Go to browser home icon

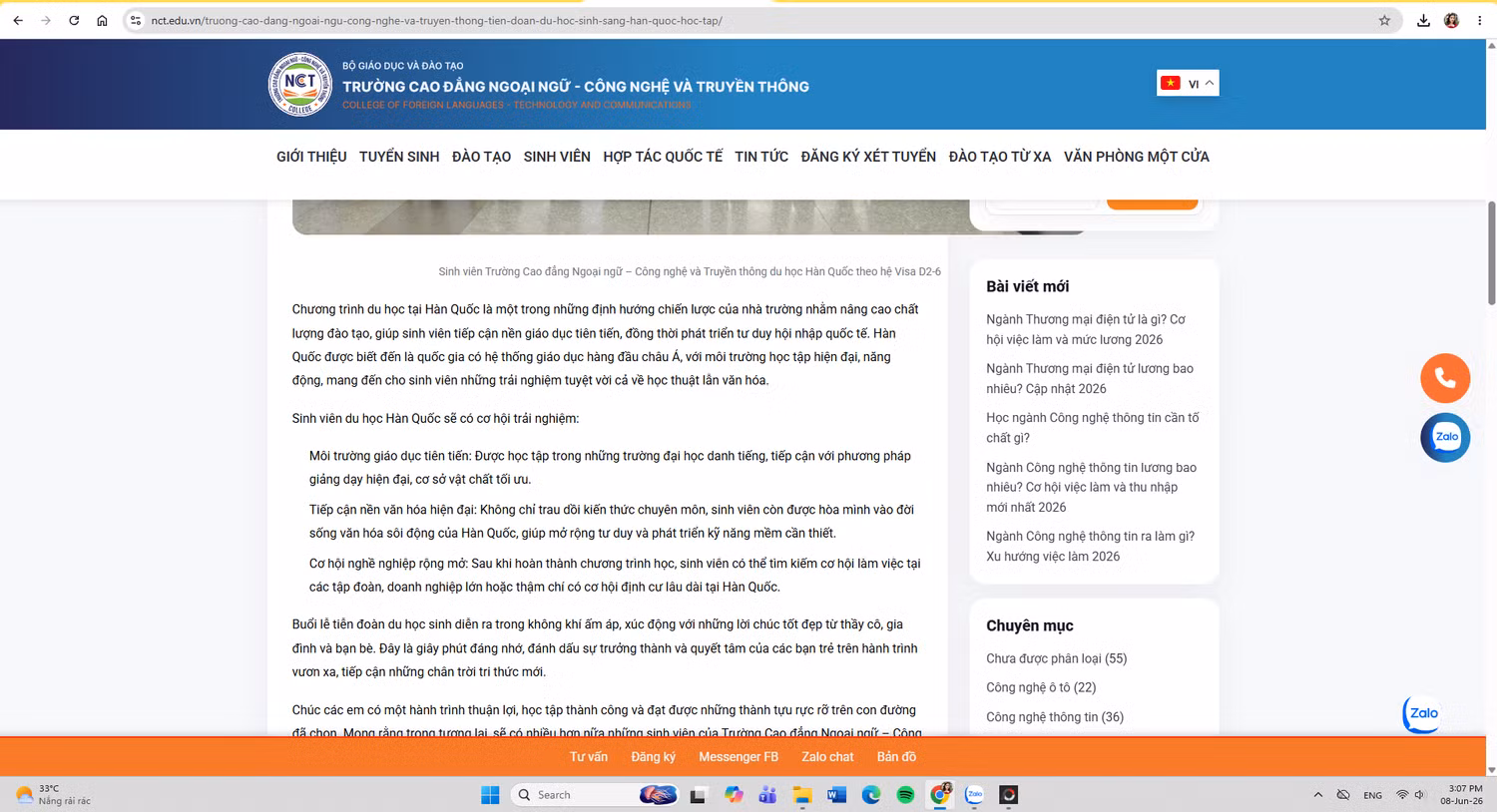(x=102, y=20)
